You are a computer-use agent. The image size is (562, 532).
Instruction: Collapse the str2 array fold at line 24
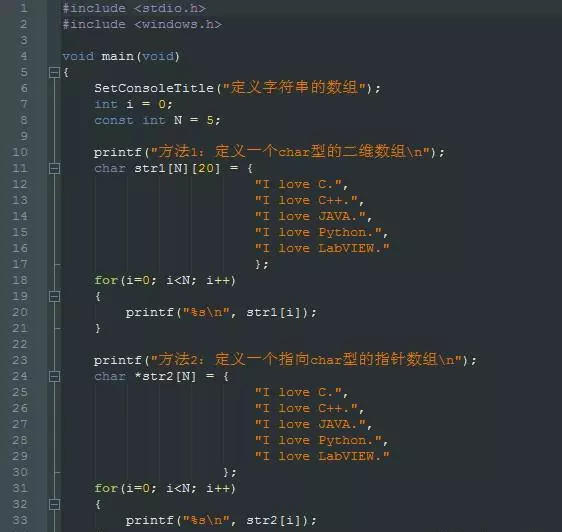click(54, 376)
